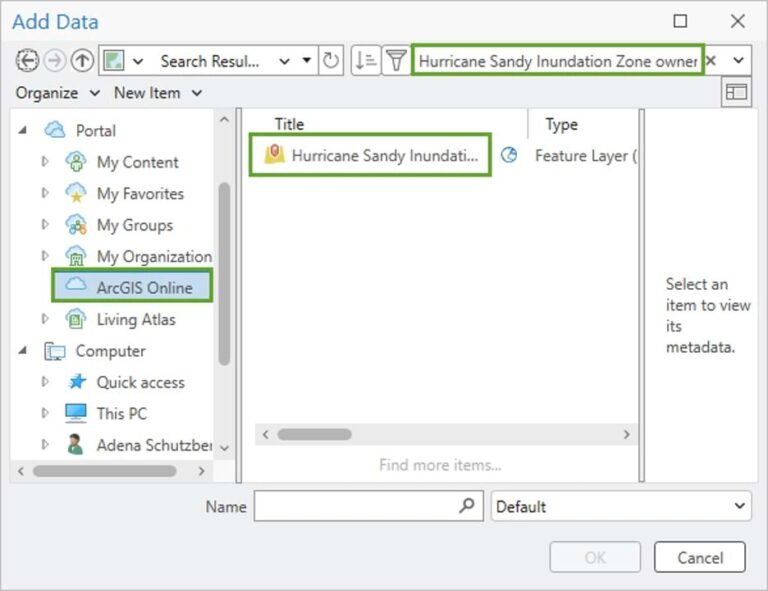The width and height of the screenshot is (768, 591).
Task: Click the Find more items link
Action: pyautogui.click(x=440, y=464)
